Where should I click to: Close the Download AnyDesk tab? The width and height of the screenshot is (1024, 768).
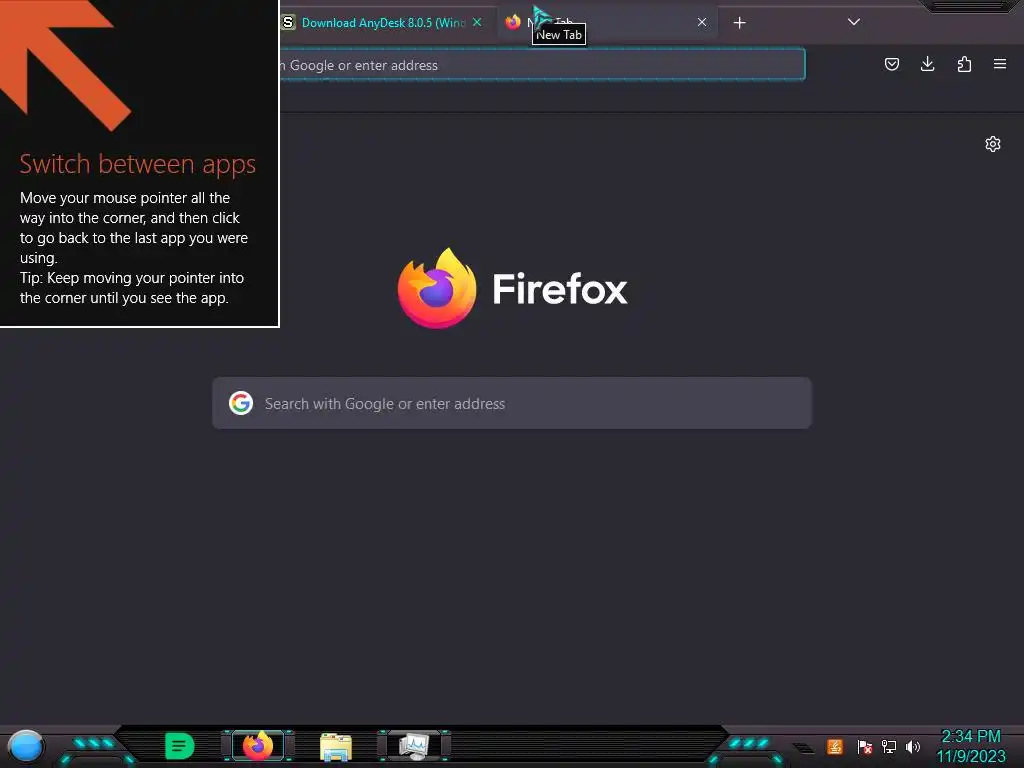click(477, 22)
